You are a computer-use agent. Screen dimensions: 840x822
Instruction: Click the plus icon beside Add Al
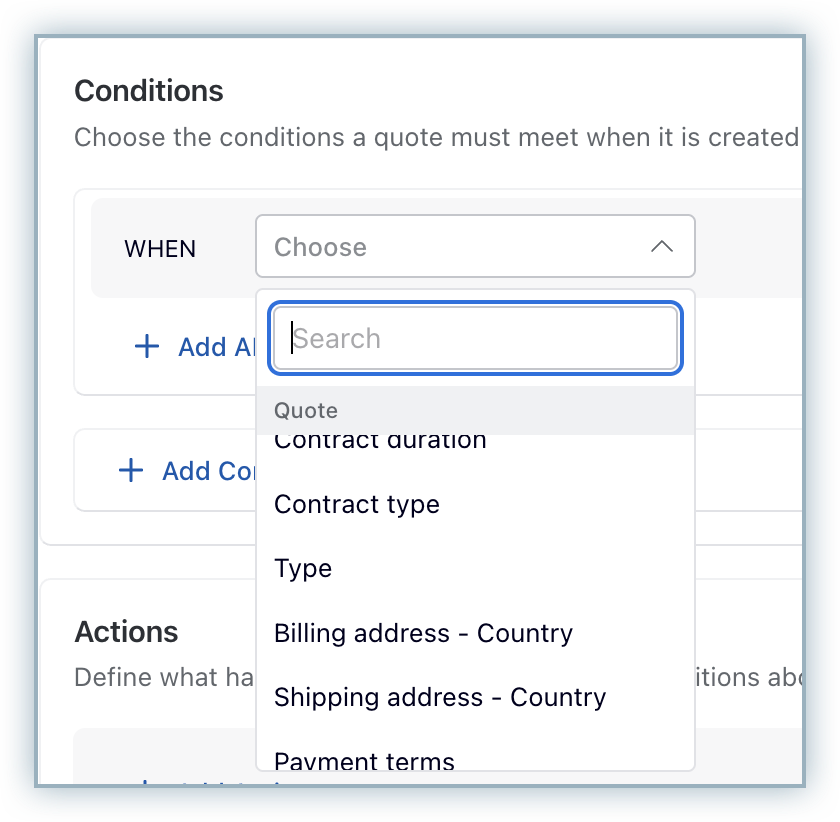pyautogui.click(x=147, y=347)
